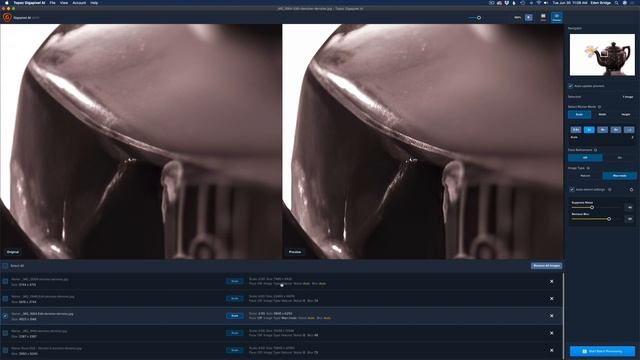
Task: Remove the first image with its X
Action: tap(551, 282)
